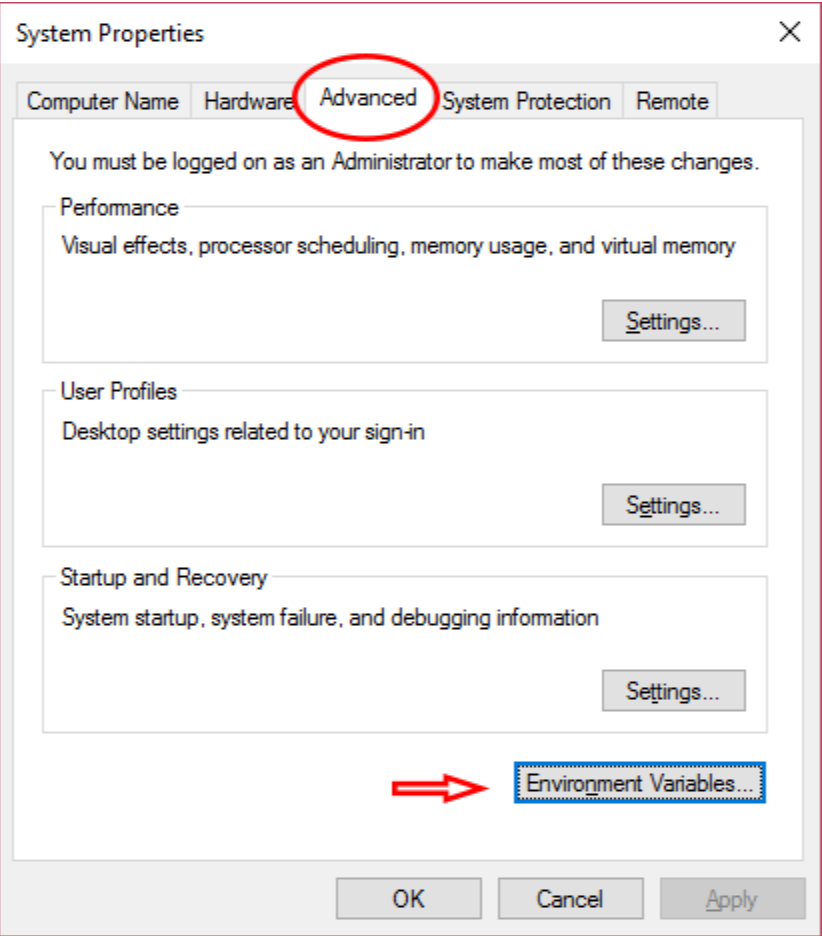Switch to the Remote tab
Image resolution: width=822 pixels, height=936 pixels.
[672, 101]
